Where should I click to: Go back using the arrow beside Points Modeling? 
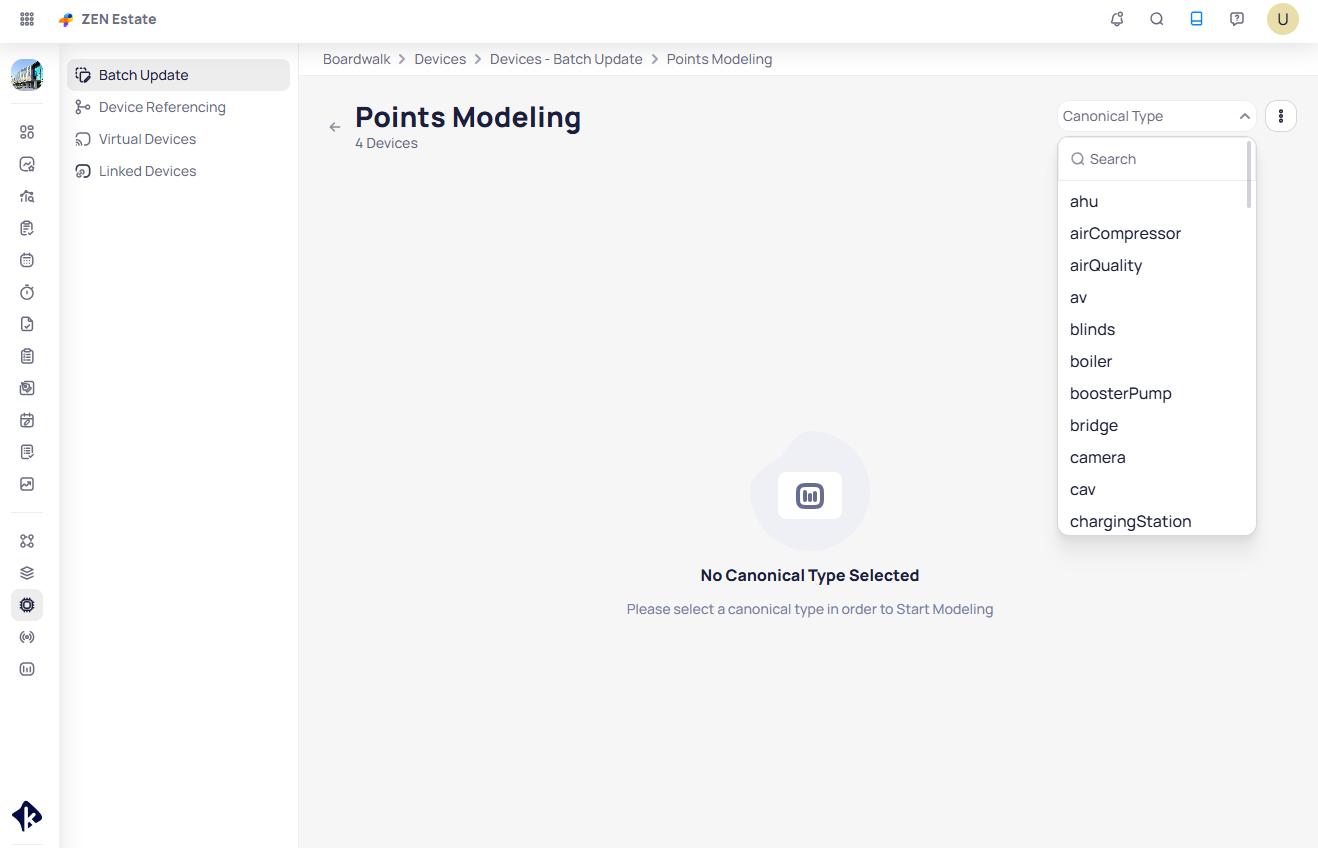tap(335, 127)
